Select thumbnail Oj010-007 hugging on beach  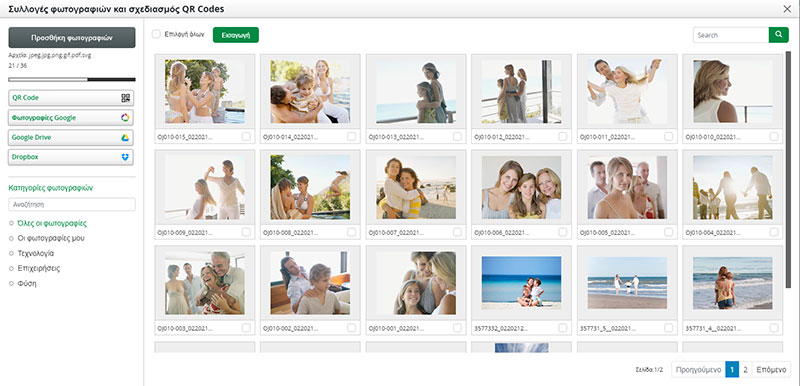pos(416,187)
